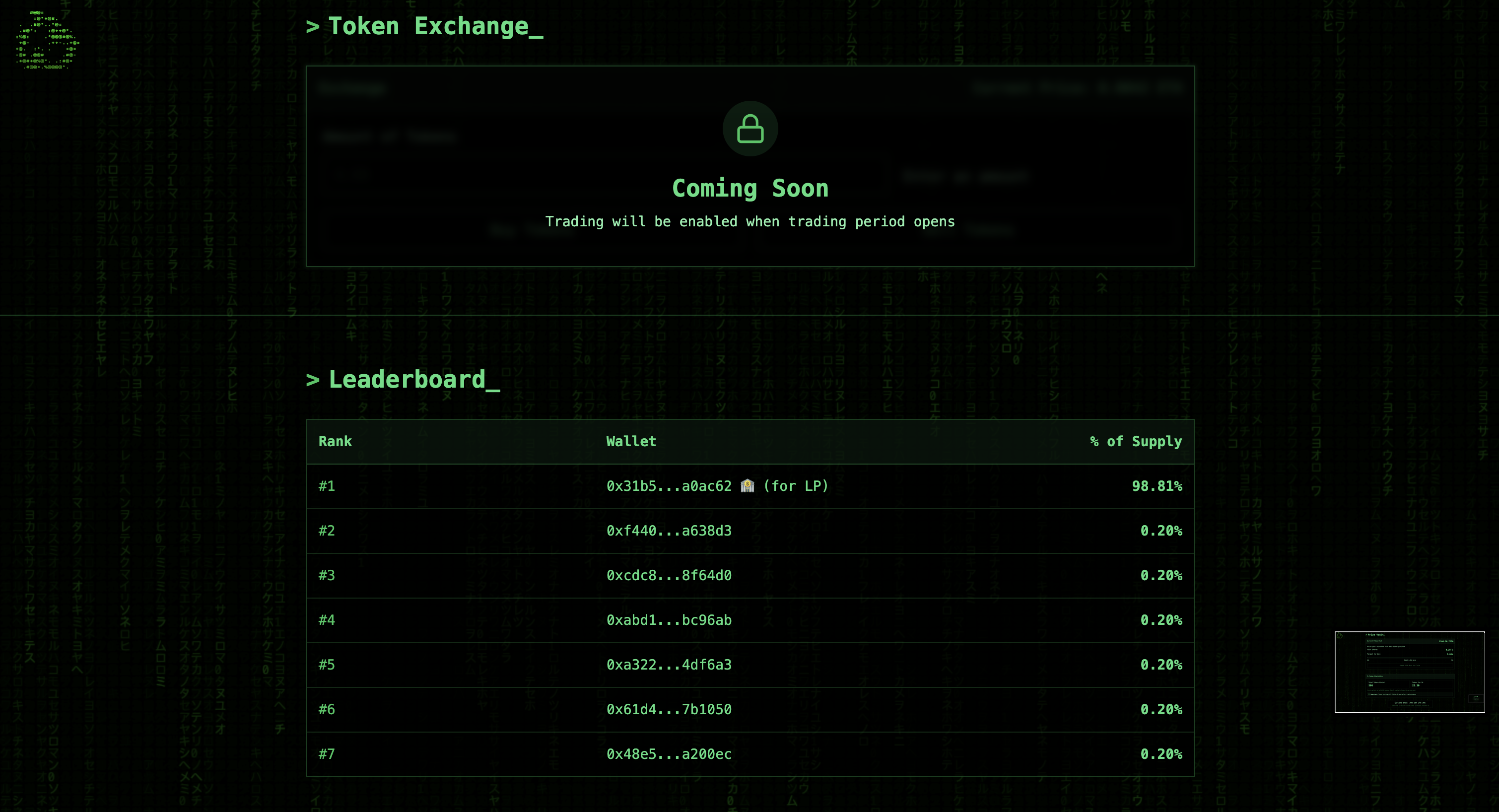The height and width of the screenshot is (812, 1499).
Task: Select rank #7 cell
Action: pyautogui.click(x=327, y=754)
